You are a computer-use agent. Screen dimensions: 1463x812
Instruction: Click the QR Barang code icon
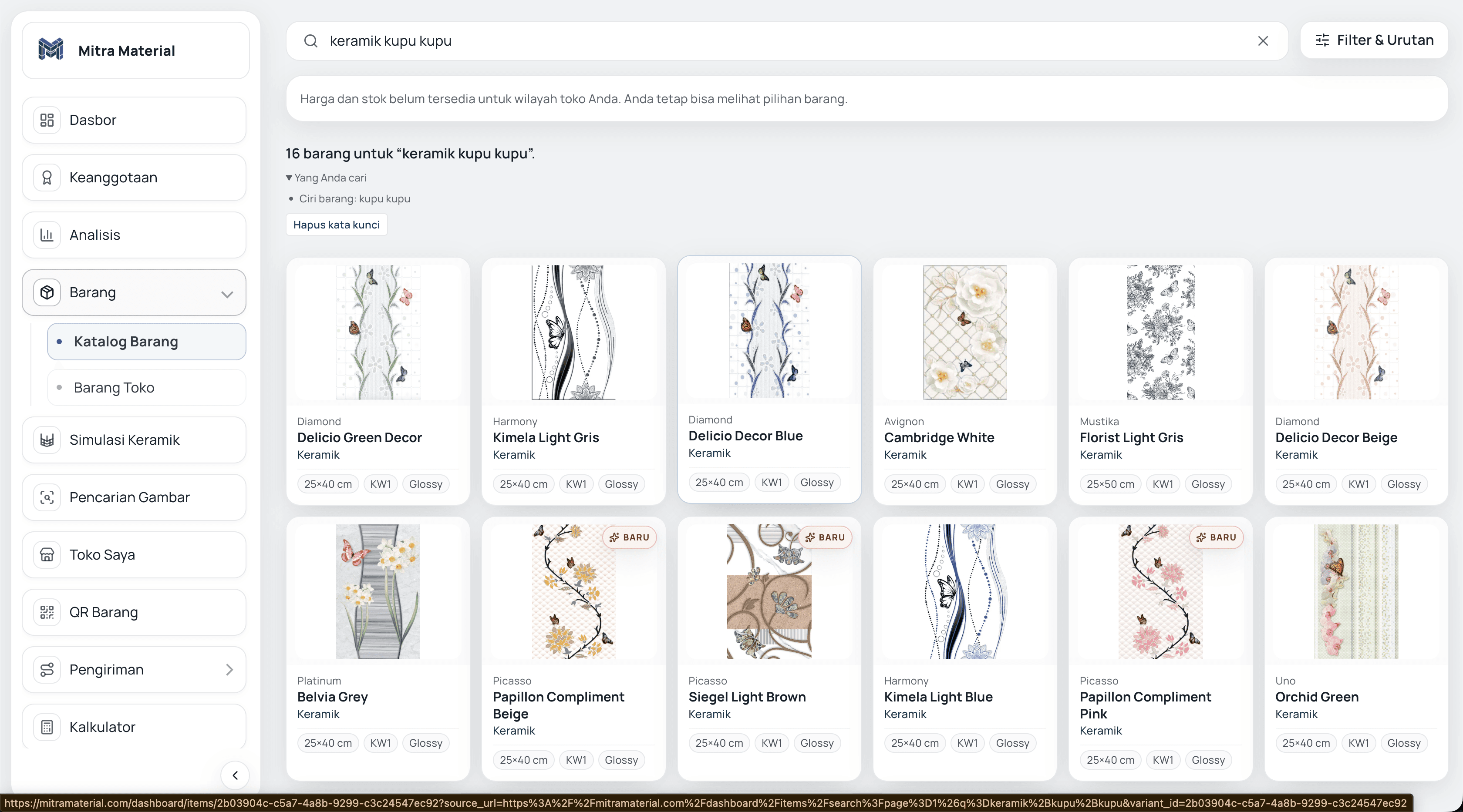point(47,612)
